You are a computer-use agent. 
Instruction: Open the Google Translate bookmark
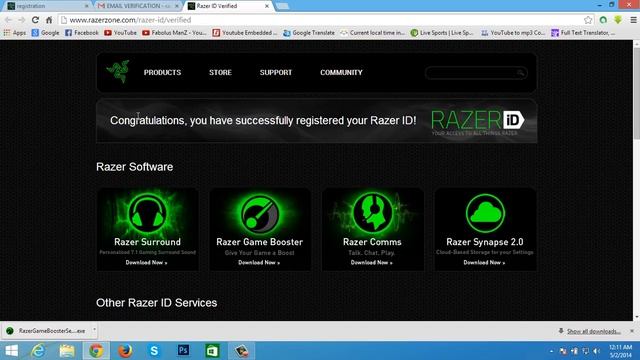coord(309,33)
